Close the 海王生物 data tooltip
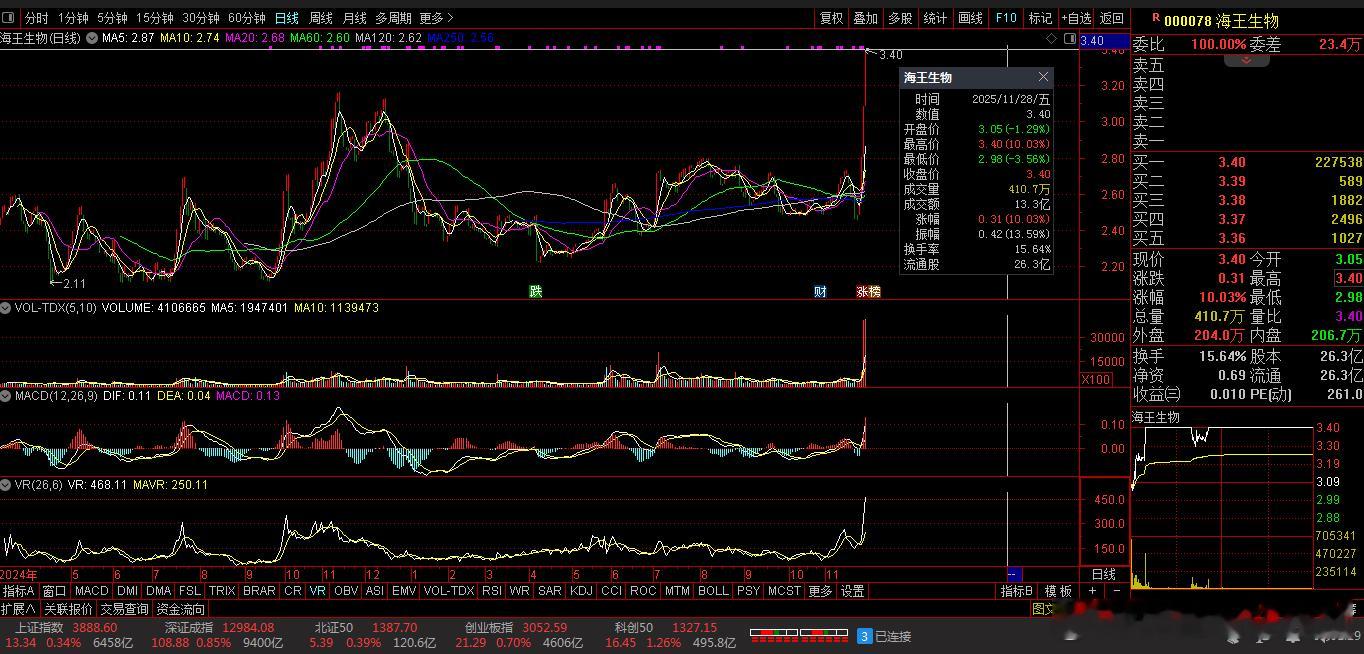 pyautogui.click(x=1043, y=77)
